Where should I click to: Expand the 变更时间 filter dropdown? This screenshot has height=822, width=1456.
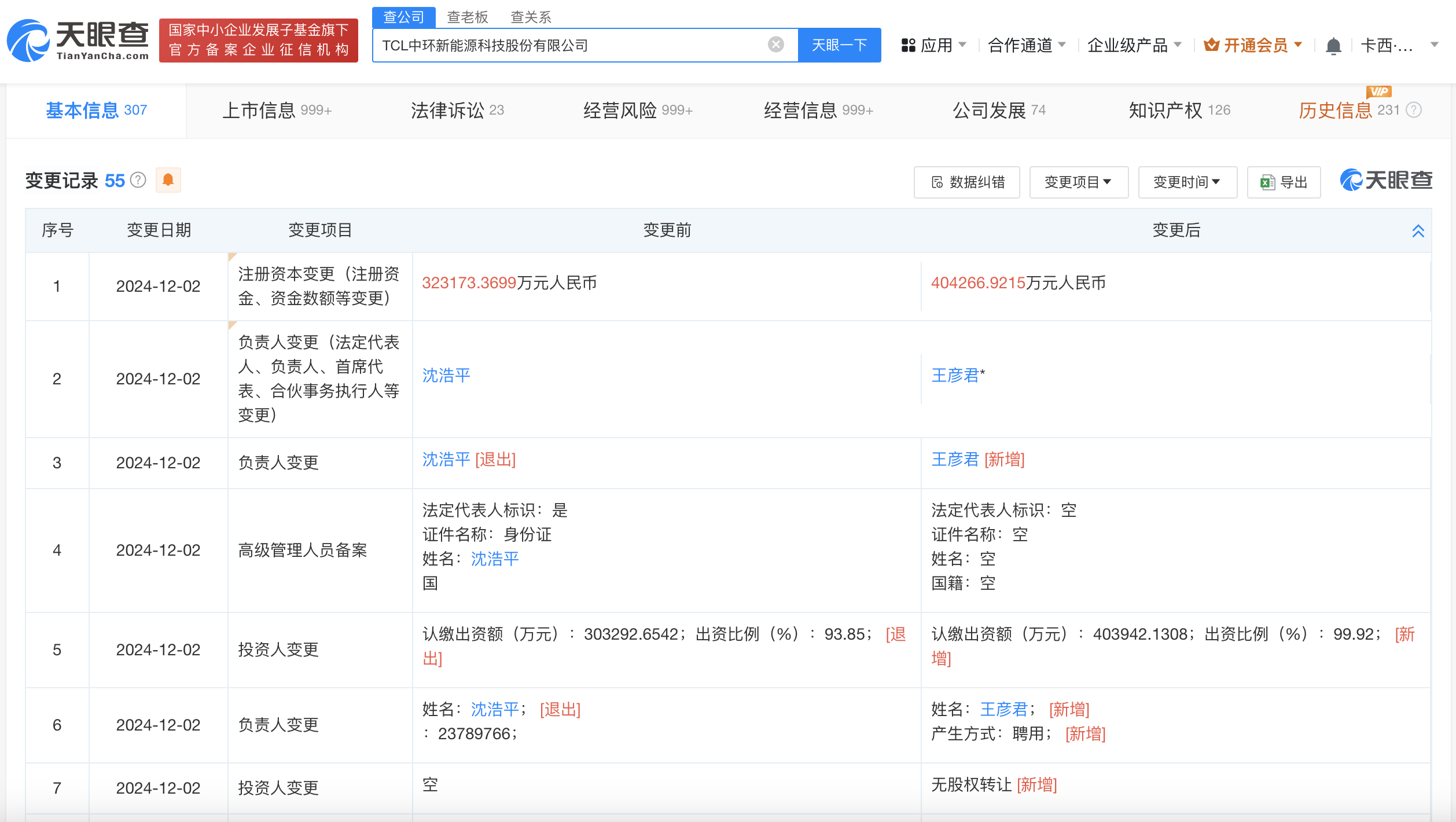pyautogui.click(x=1187, y=182)
